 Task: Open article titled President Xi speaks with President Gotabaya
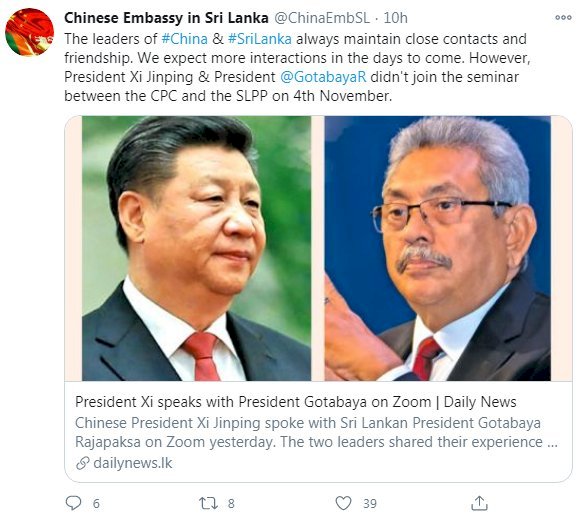point(295,402)
